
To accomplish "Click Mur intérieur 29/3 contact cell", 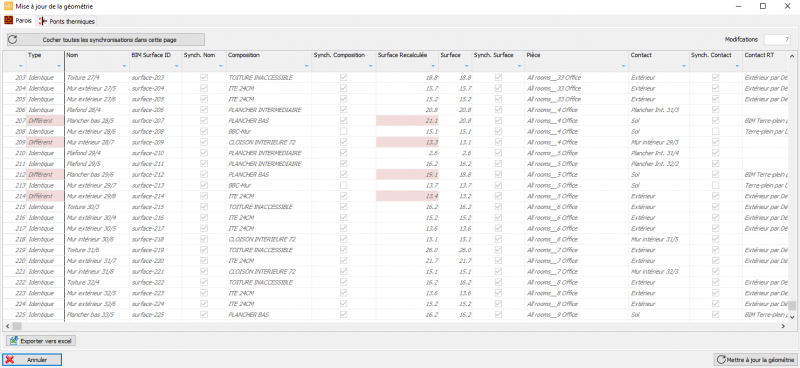I will click(x=659, y=142).
